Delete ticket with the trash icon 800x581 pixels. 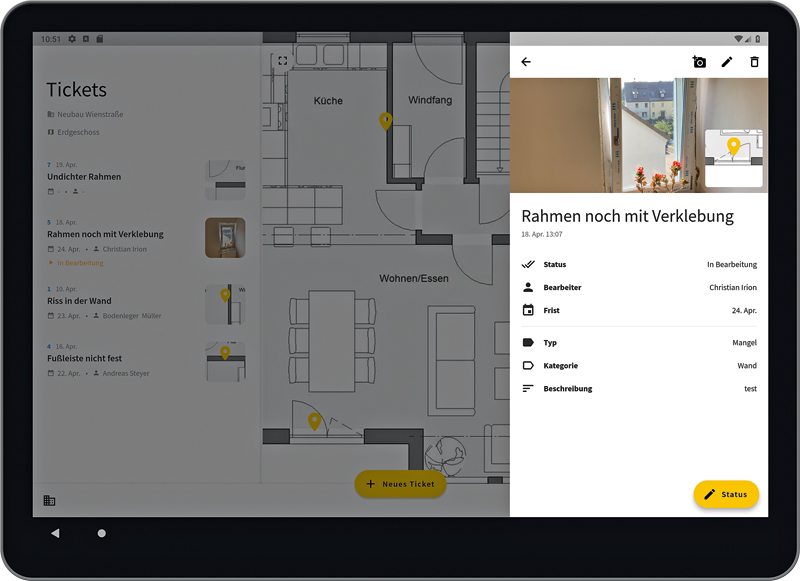coord(755,62)
